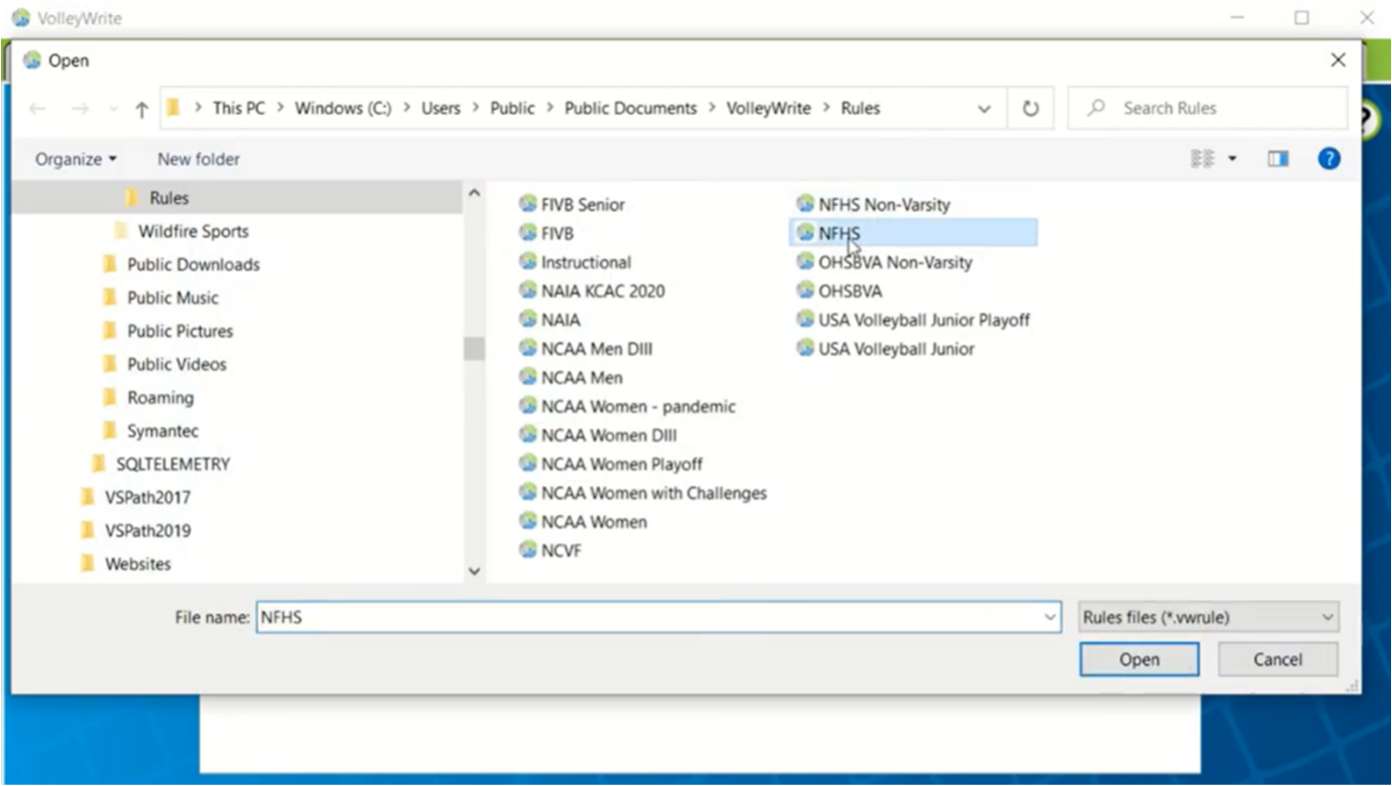
Task: Select NCAA Women - pandemic file
Action: click(x=627, y=407)
